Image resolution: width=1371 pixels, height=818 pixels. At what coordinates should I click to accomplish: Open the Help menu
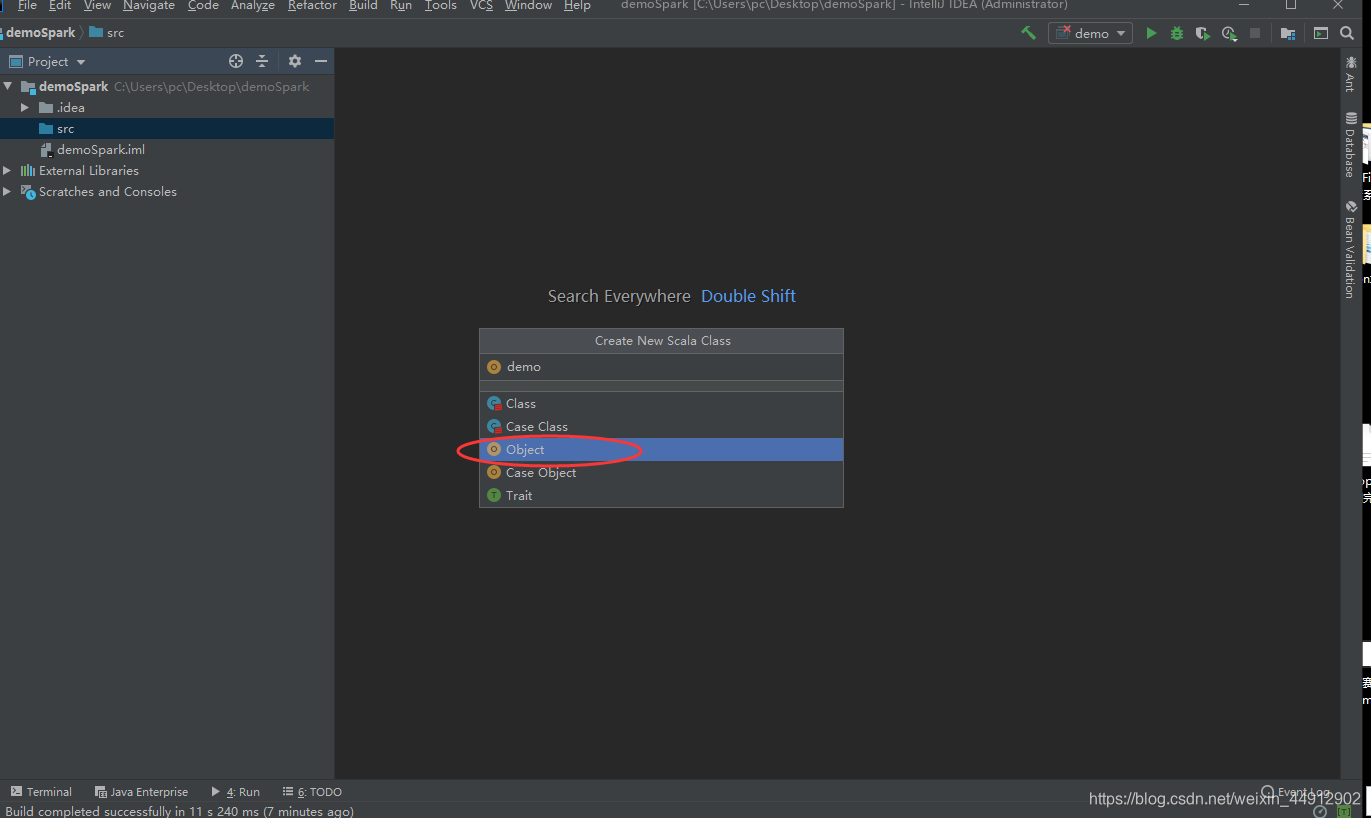[577, 5]
